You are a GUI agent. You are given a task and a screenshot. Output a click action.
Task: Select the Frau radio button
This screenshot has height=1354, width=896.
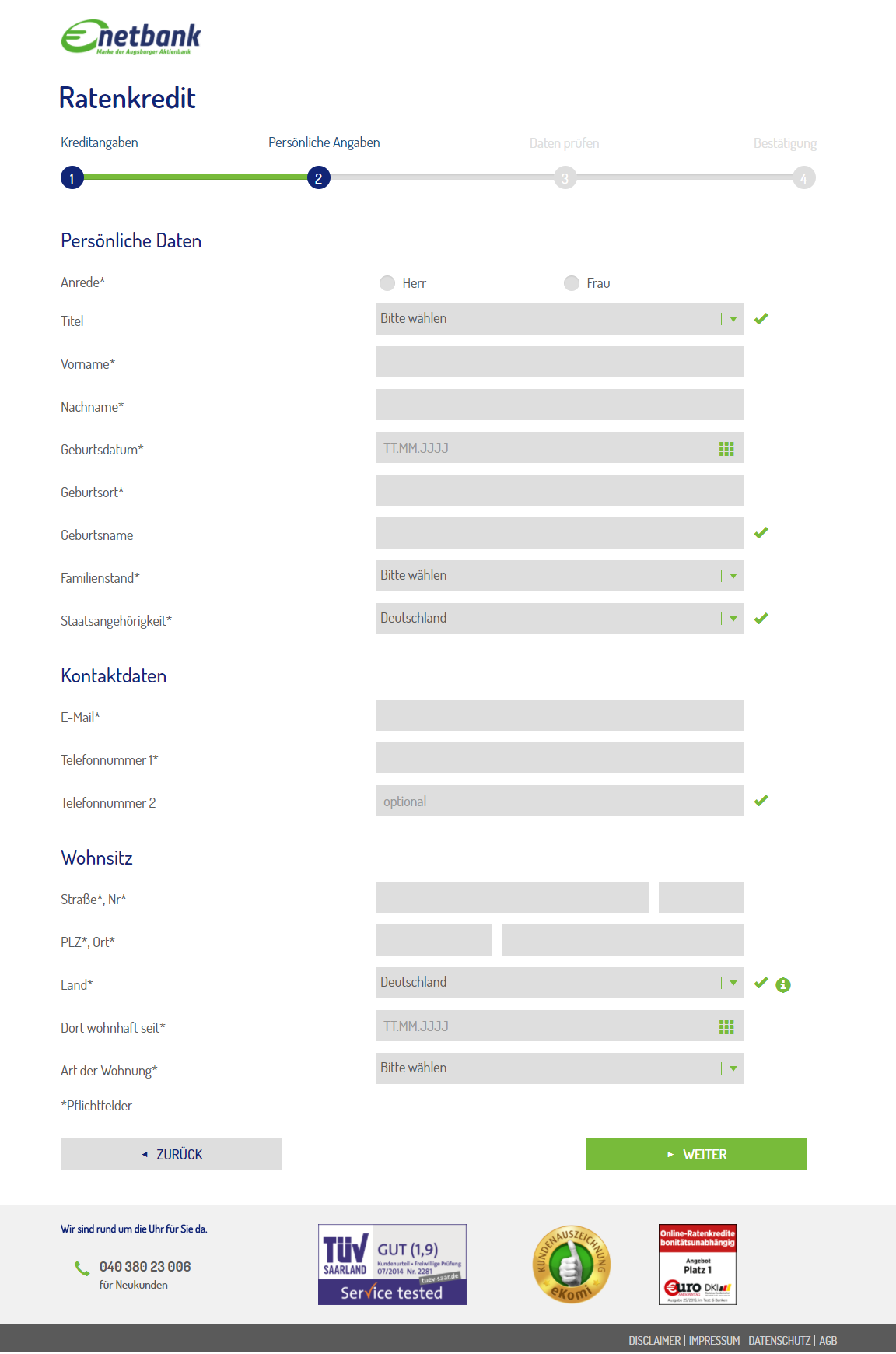click(572, 283)
